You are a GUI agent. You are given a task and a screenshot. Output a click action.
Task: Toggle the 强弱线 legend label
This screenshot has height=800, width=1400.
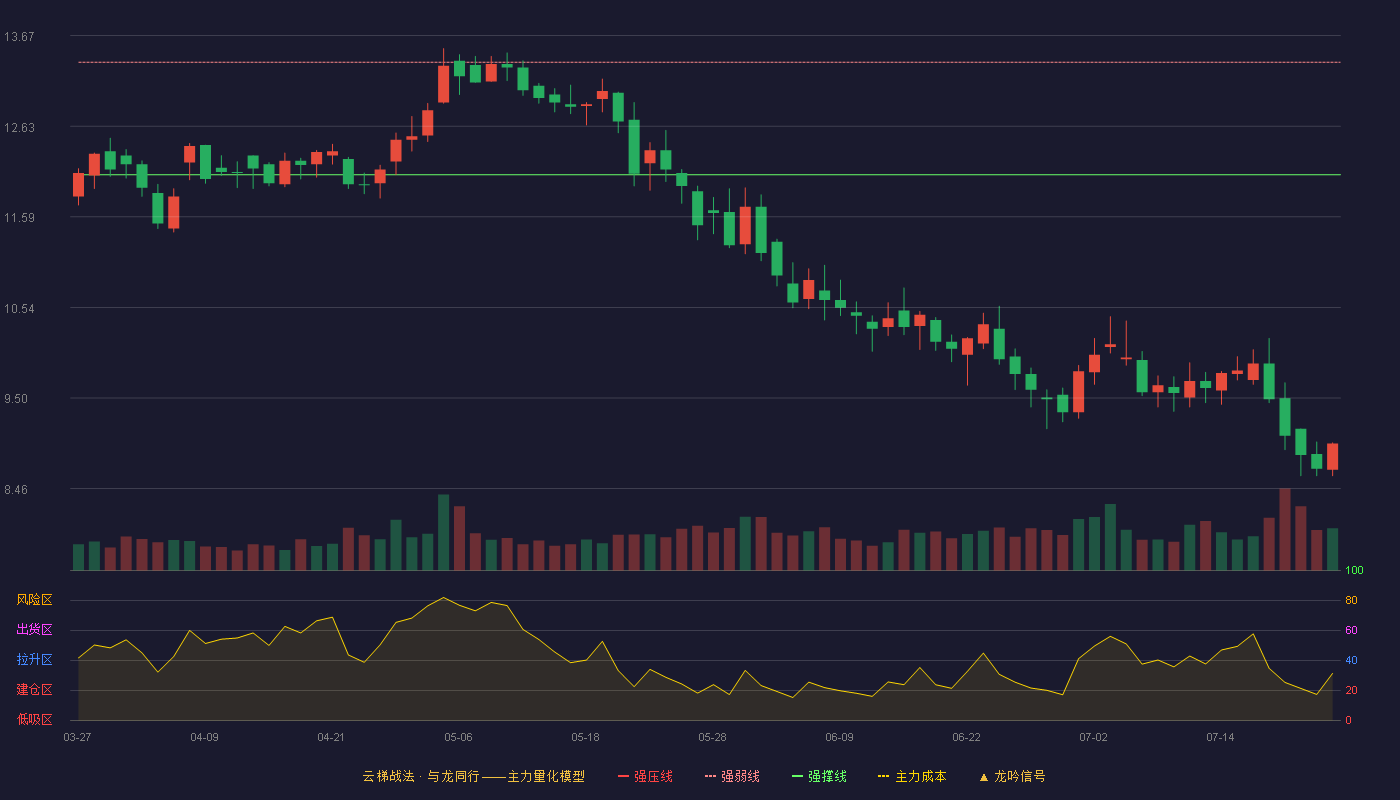tap(740, 777)
